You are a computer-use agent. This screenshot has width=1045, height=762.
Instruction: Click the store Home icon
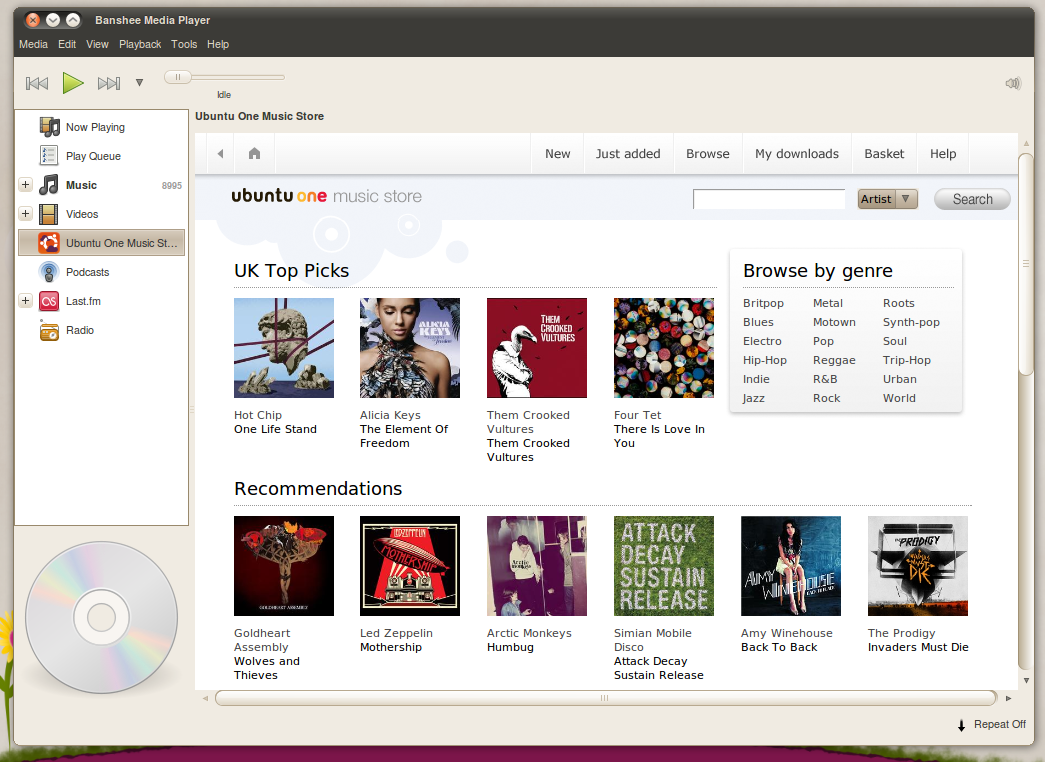click(x=254, y=153)
